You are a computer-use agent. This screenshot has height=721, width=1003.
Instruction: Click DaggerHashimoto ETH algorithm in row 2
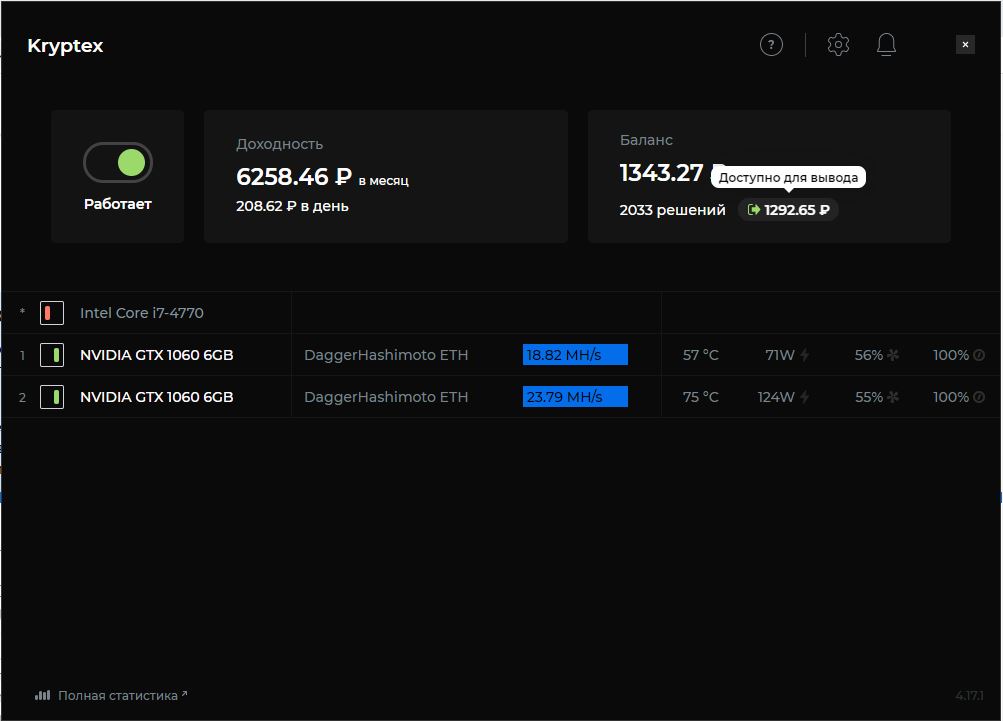[x=386, y=397]
